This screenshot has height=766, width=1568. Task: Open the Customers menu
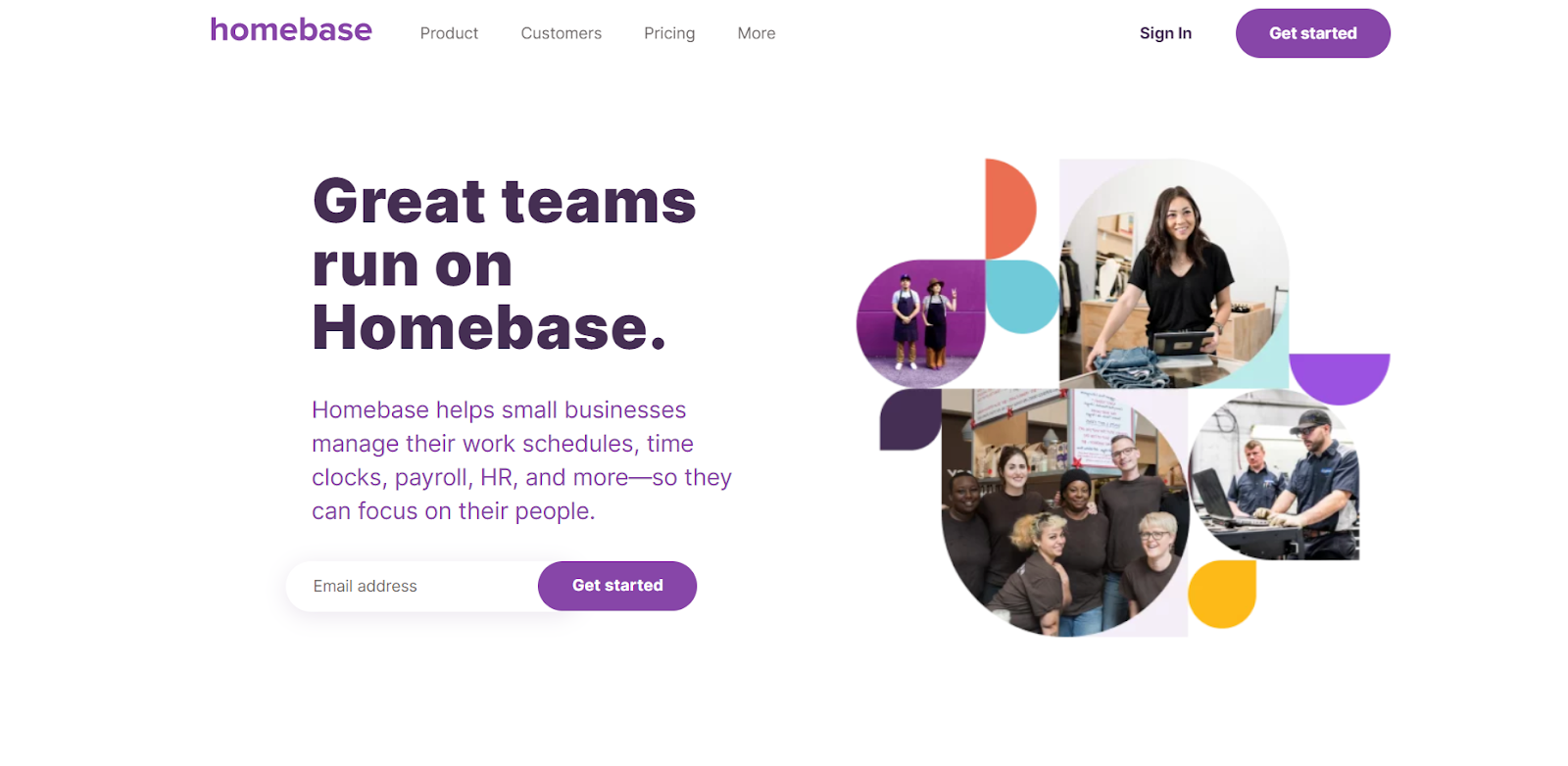coord(561,33)
